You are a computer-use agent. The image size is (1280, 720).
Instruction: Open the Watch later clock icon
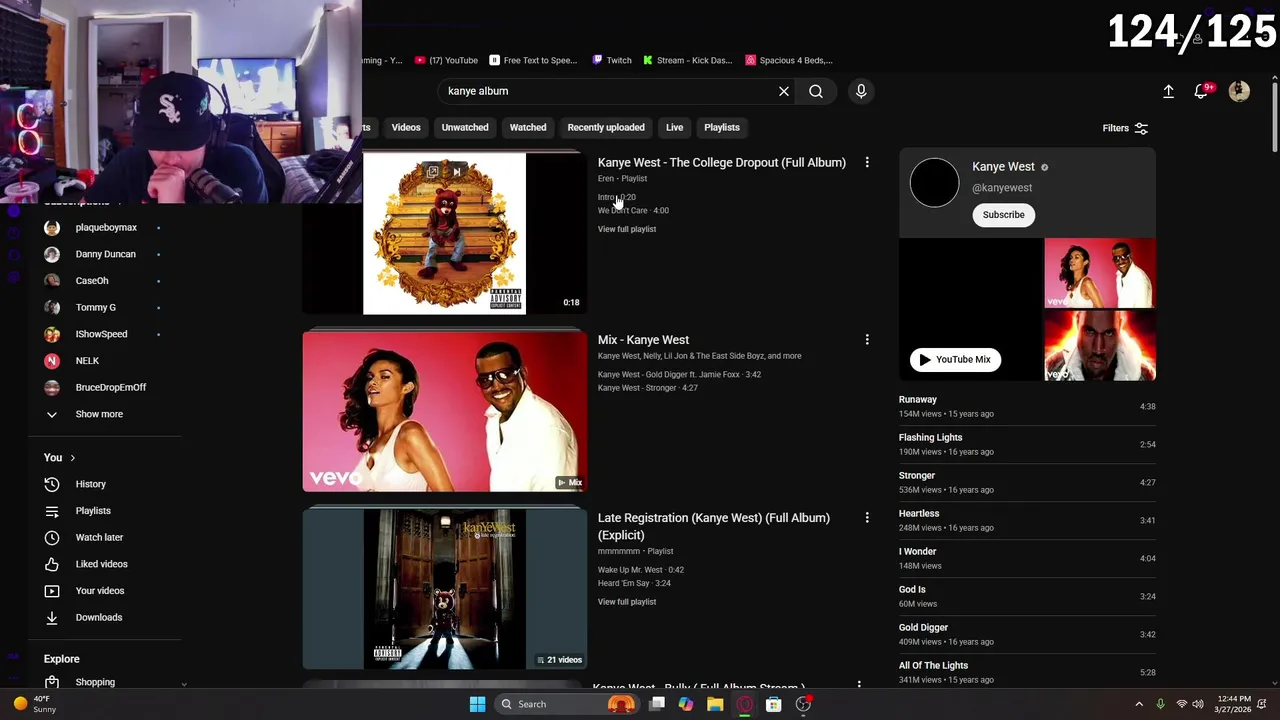click(x=52, y=538)
